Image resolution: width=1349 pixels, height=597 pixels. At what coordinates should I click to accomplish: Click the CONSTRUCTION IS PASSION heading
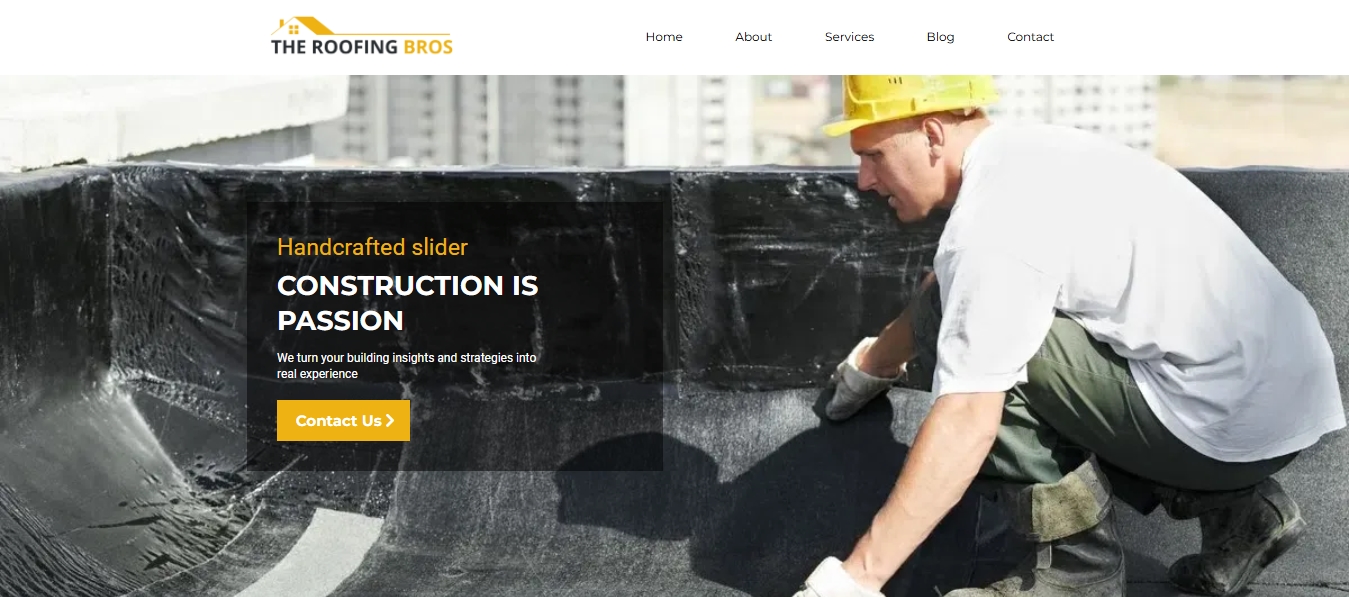pyautogui.click(x=408, y=303)
